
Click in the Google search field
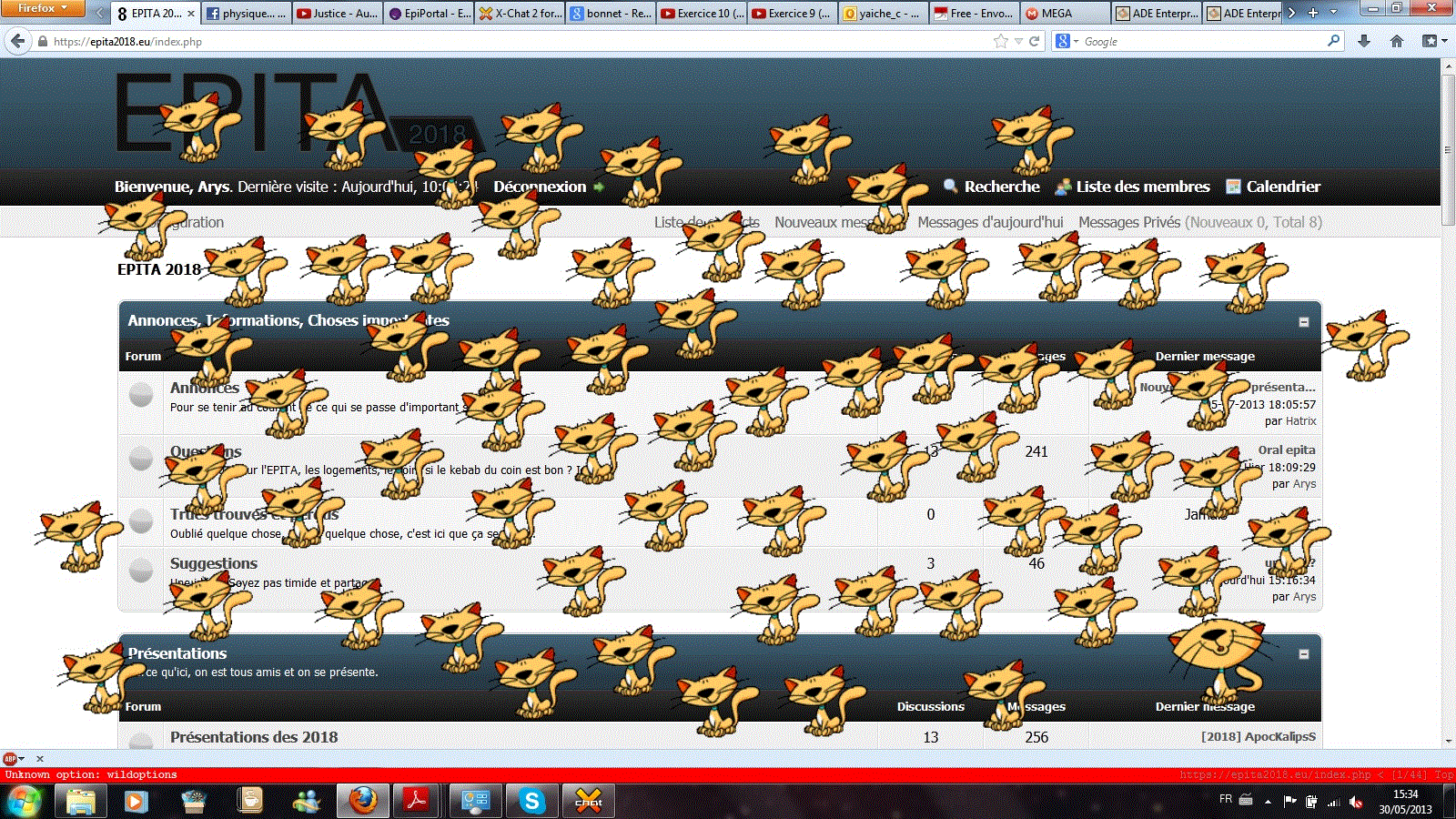(x=1201, y=41)
